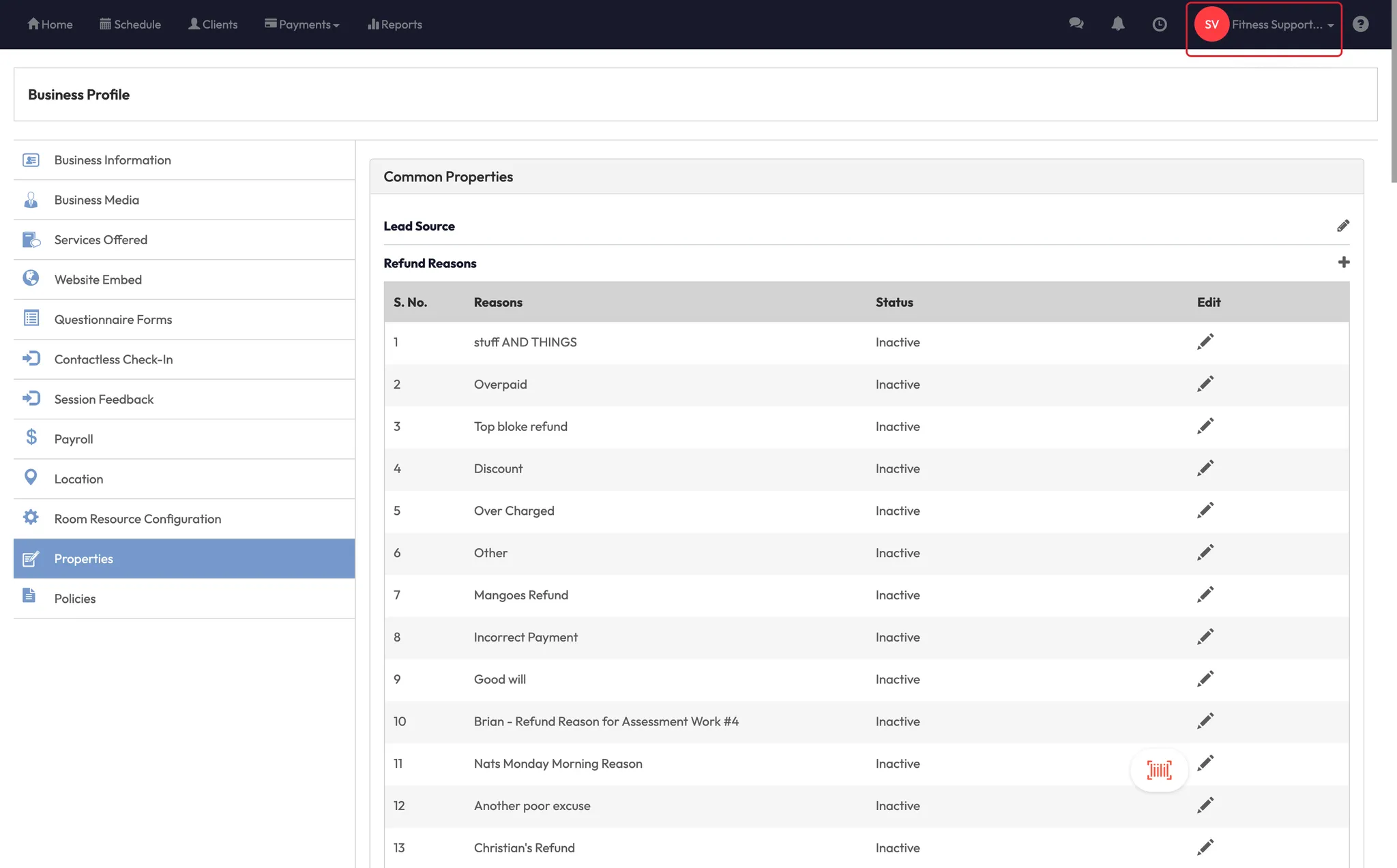Viewport: 1397px width, 868px height.
Task: Click the SV avatar circle
Action: coord(1211,25)
